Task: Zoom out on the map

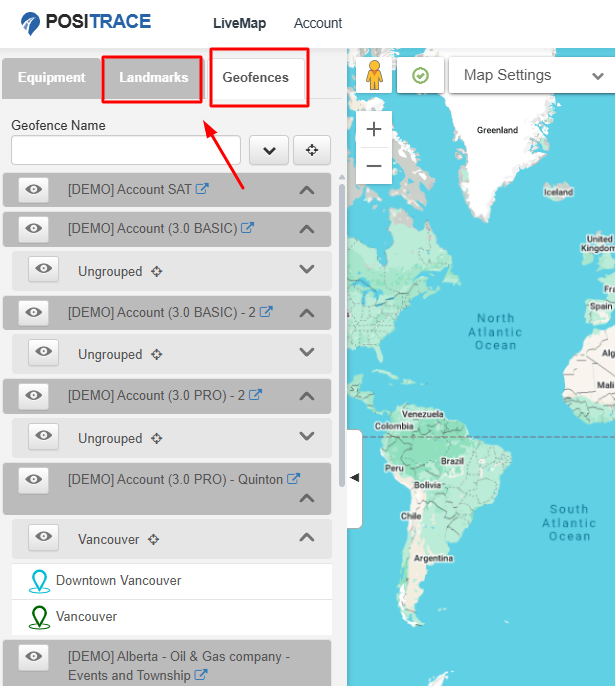Action: [374, 165]
